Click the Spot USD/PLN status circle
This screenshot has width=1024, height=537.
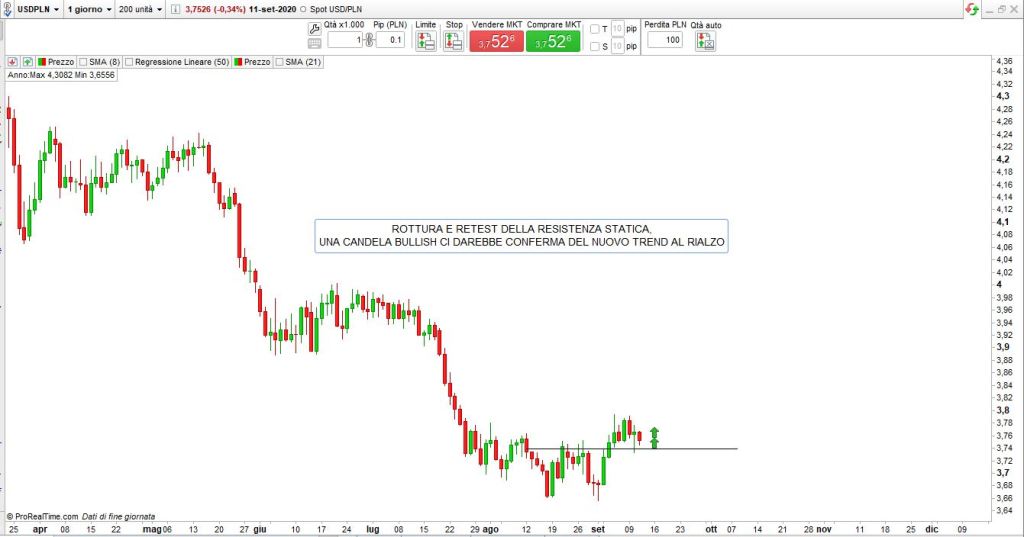click(303, 10)
